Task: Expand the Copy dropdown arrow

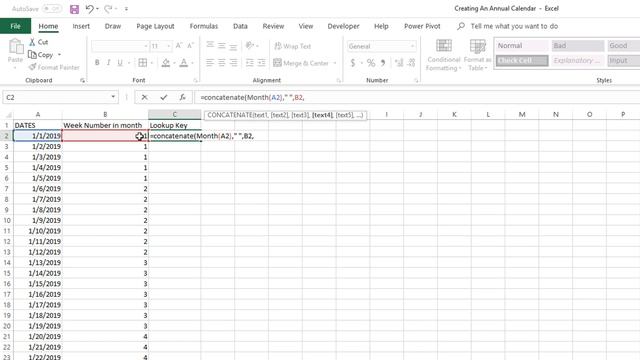Action: coord(60,55)
